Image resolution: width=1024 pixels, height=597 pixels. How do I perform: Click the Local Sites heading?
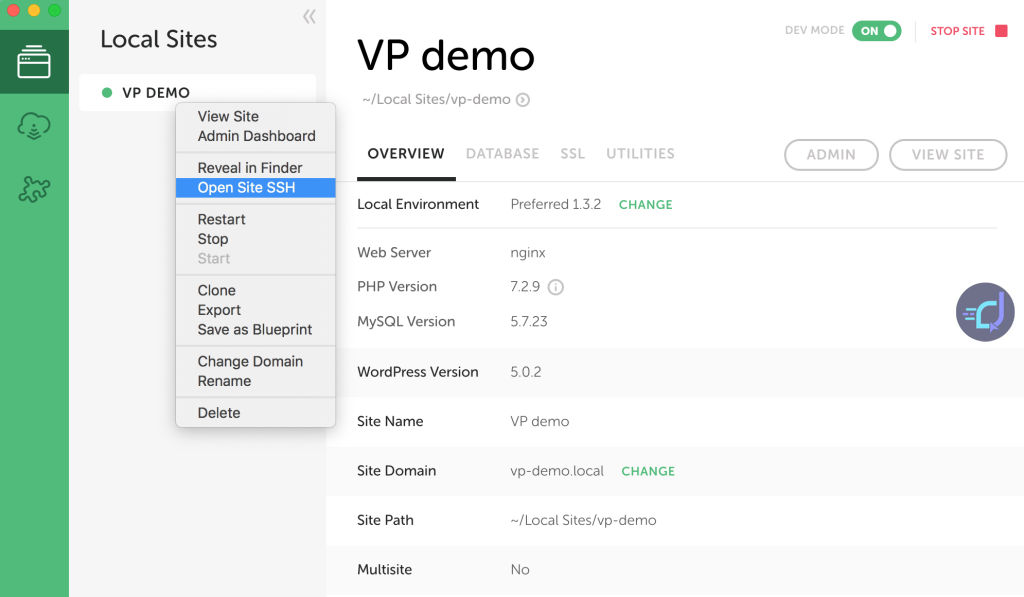[159, 39]
